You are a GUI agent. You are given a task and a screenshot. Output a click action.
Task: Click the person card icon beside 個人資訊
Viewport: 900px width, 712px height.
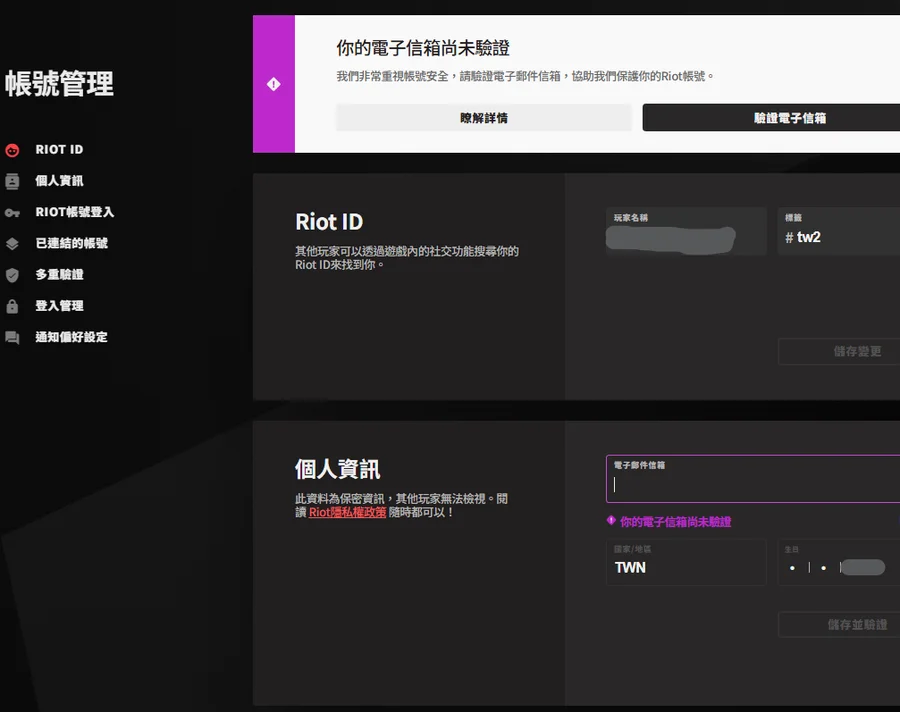click(x=12, y=181)
